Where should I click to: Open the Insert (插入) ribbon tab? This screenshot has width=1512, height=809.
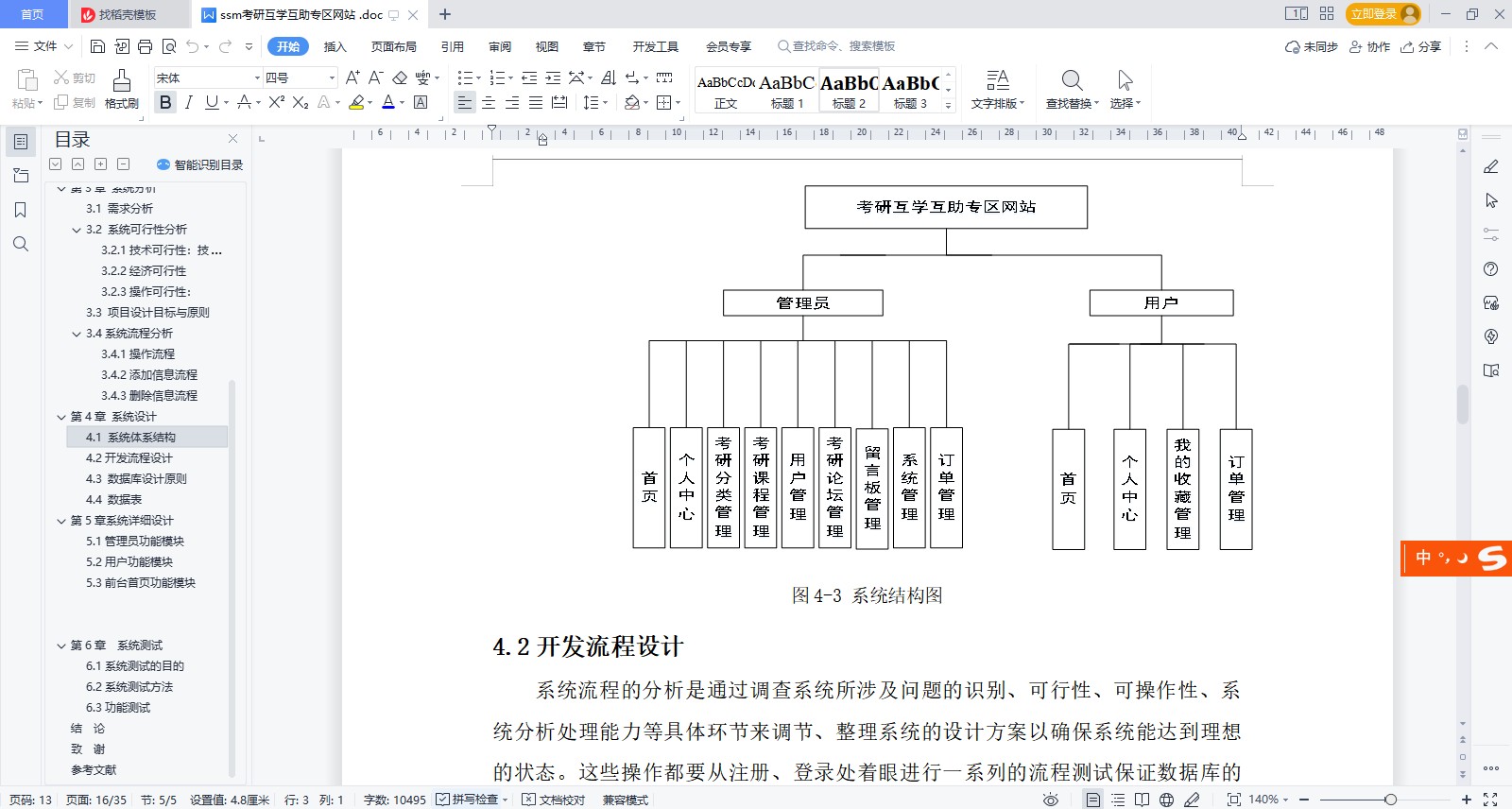[335, 46]
